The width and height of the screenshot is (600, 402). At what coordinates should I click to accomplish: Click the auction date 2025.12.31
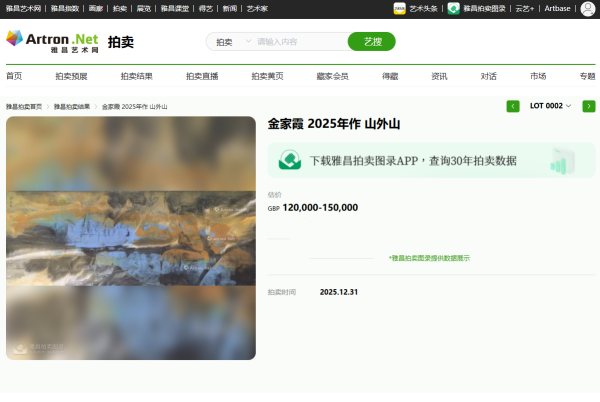pos(339,292)
